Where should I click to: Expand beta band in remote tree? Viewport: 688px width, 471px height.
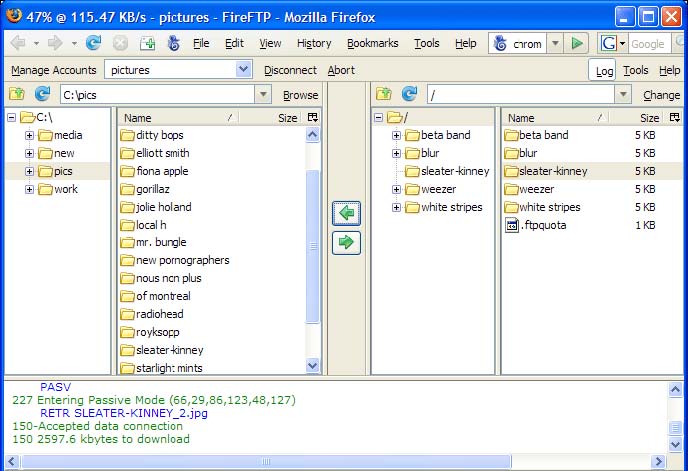[396, 135]
